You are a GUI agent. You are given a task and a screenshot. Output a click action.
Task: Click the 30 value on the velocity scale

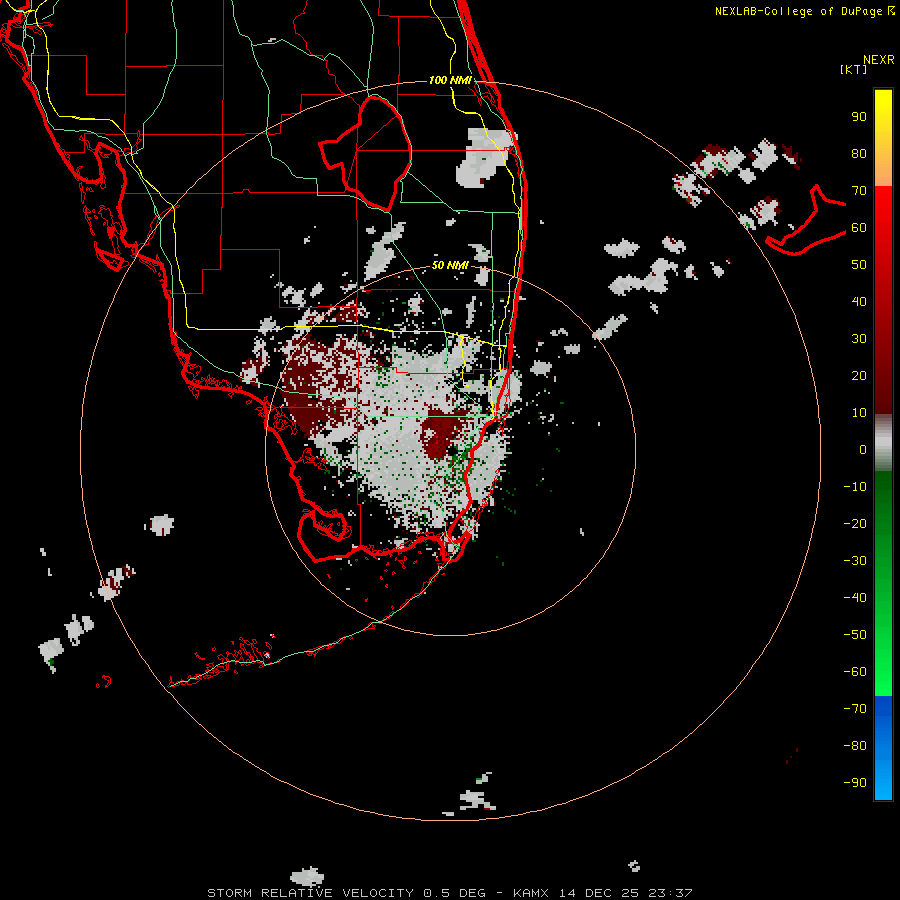[x=859, y=339]
